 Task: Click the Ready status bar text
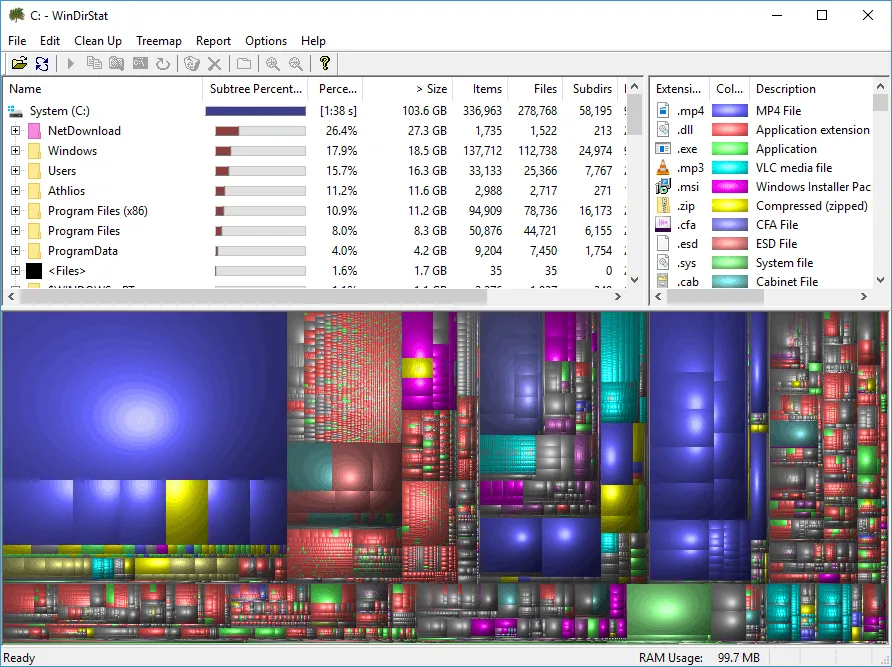click(x=19, y=658)
